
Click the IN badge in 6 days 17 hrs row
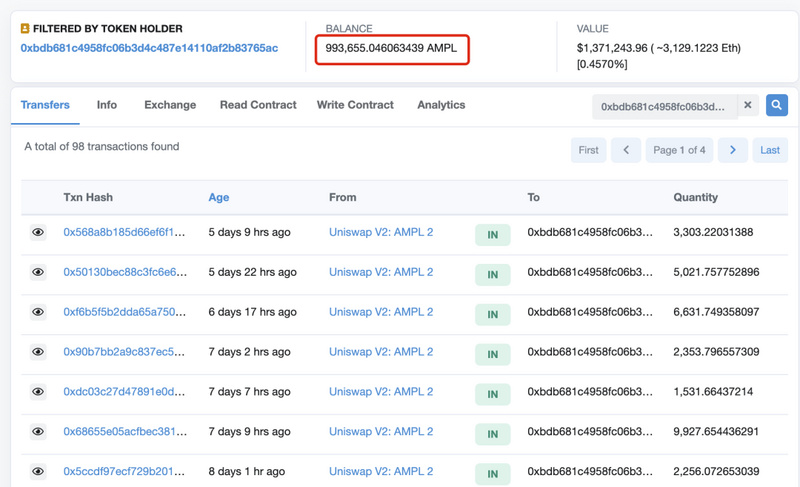[x=492, y=314]
